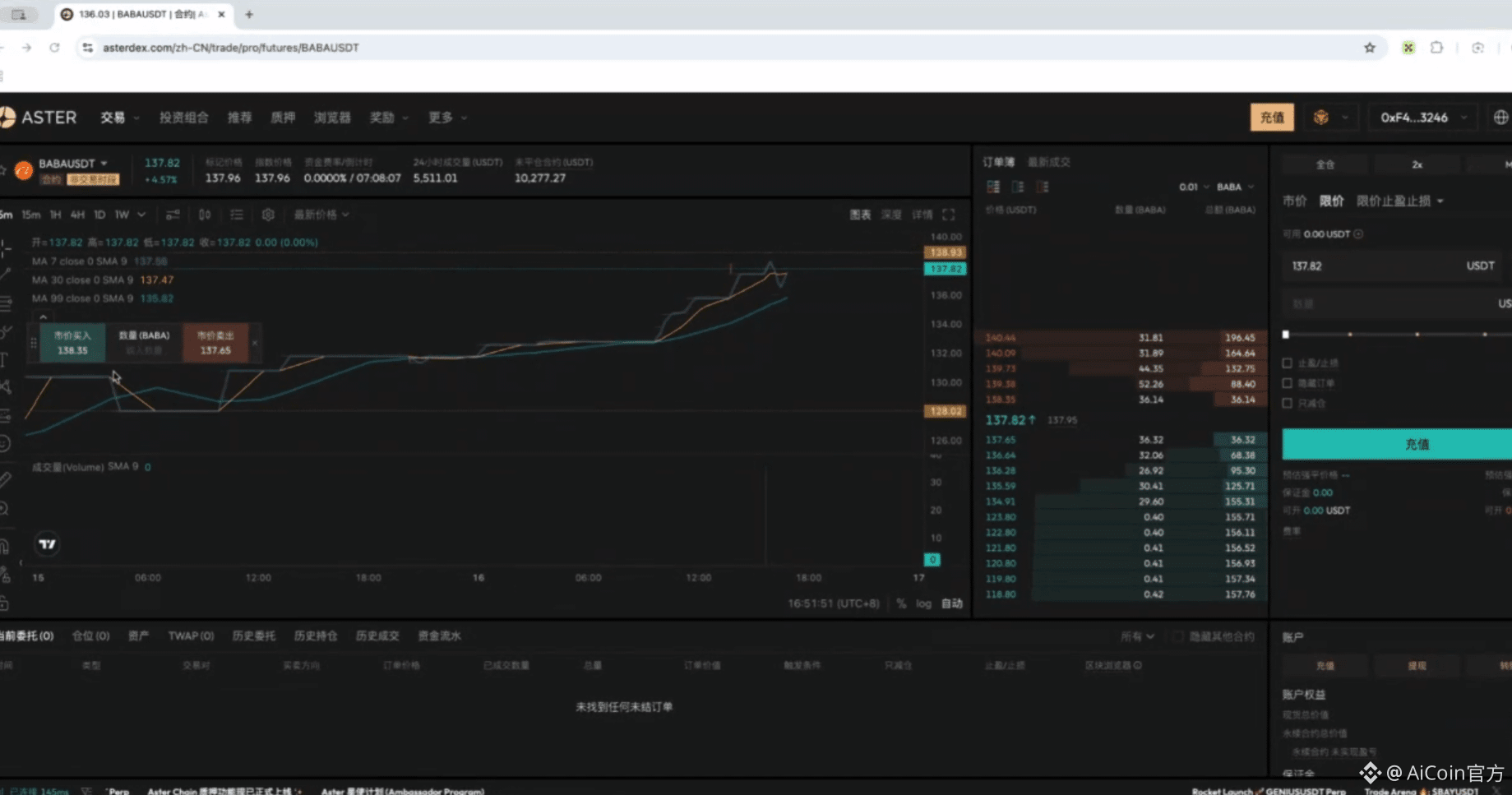Image resolution: width=1512 pixels, height=795 pixels.
Task: Open the BABA unit dropdown in order book
Action: [x=1236, y=187]
